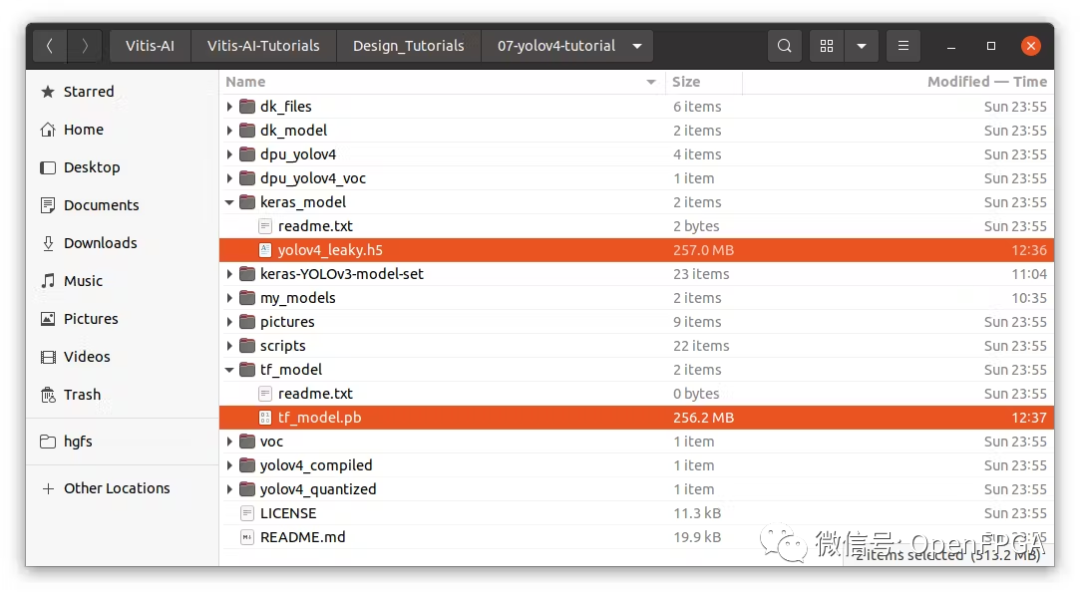Open Other Locations in sidebar
The width and height of the screenshot is (1080, 595).
point(116,489)
